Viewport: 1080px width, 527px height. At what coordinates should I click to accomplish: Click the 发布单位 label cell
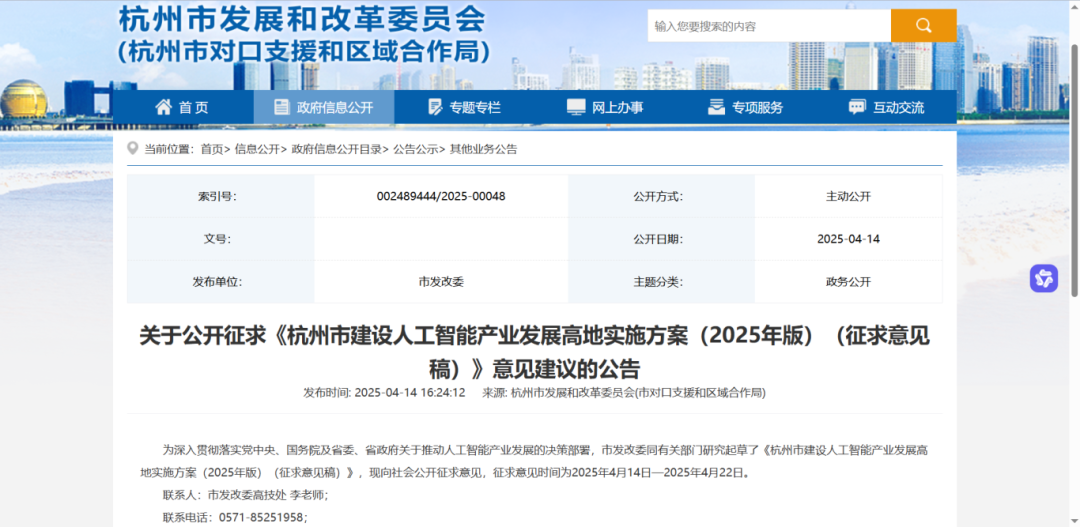[x=220, y=282]
